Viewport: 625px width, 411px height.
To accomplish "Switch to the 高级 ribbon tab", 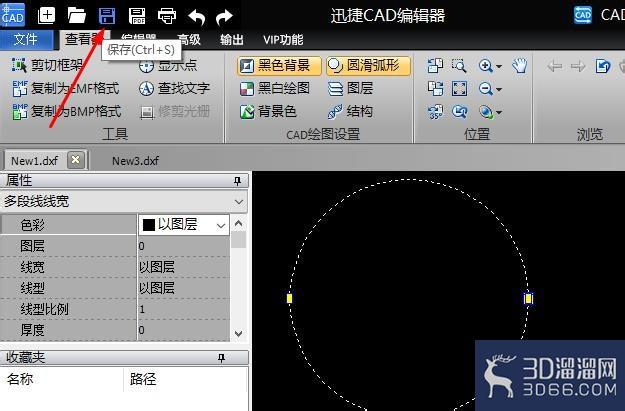I will point(189,39).
